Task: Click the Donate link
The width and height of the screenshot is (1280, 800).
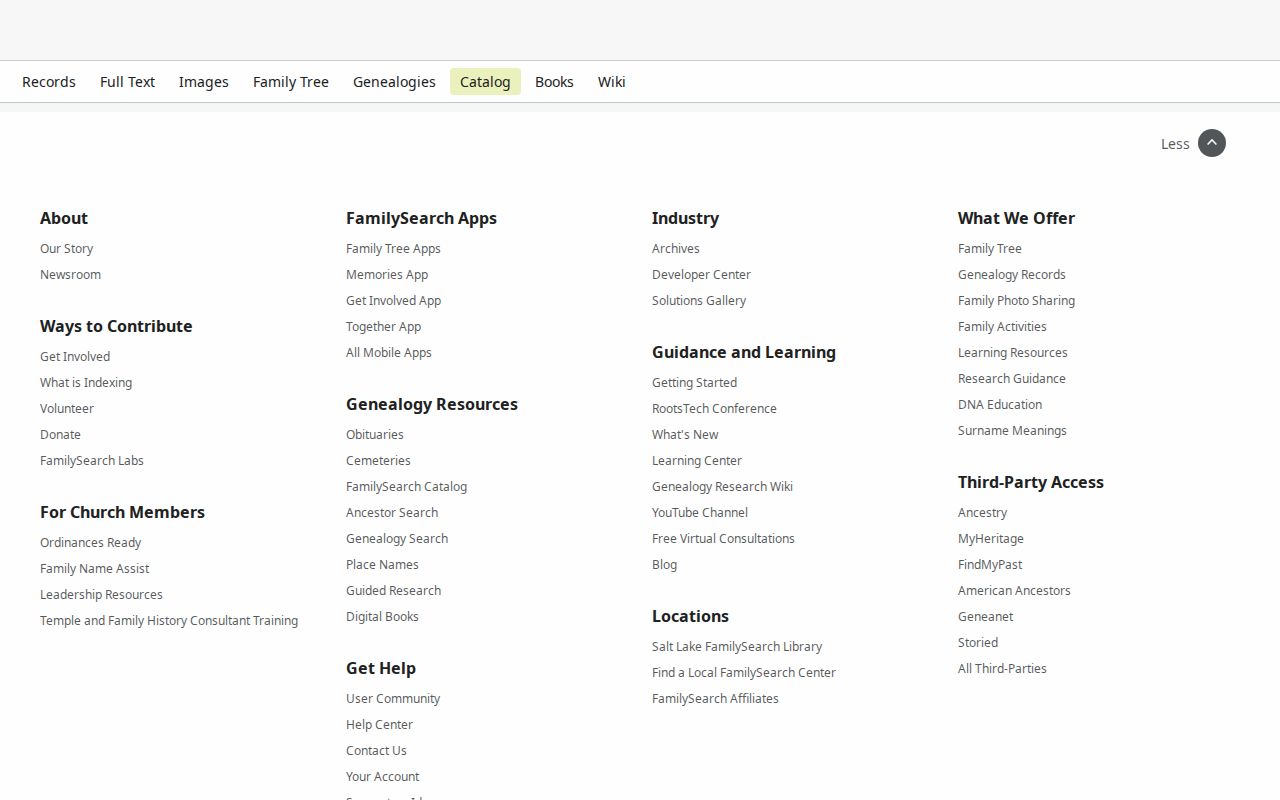Action: [60, 434]
